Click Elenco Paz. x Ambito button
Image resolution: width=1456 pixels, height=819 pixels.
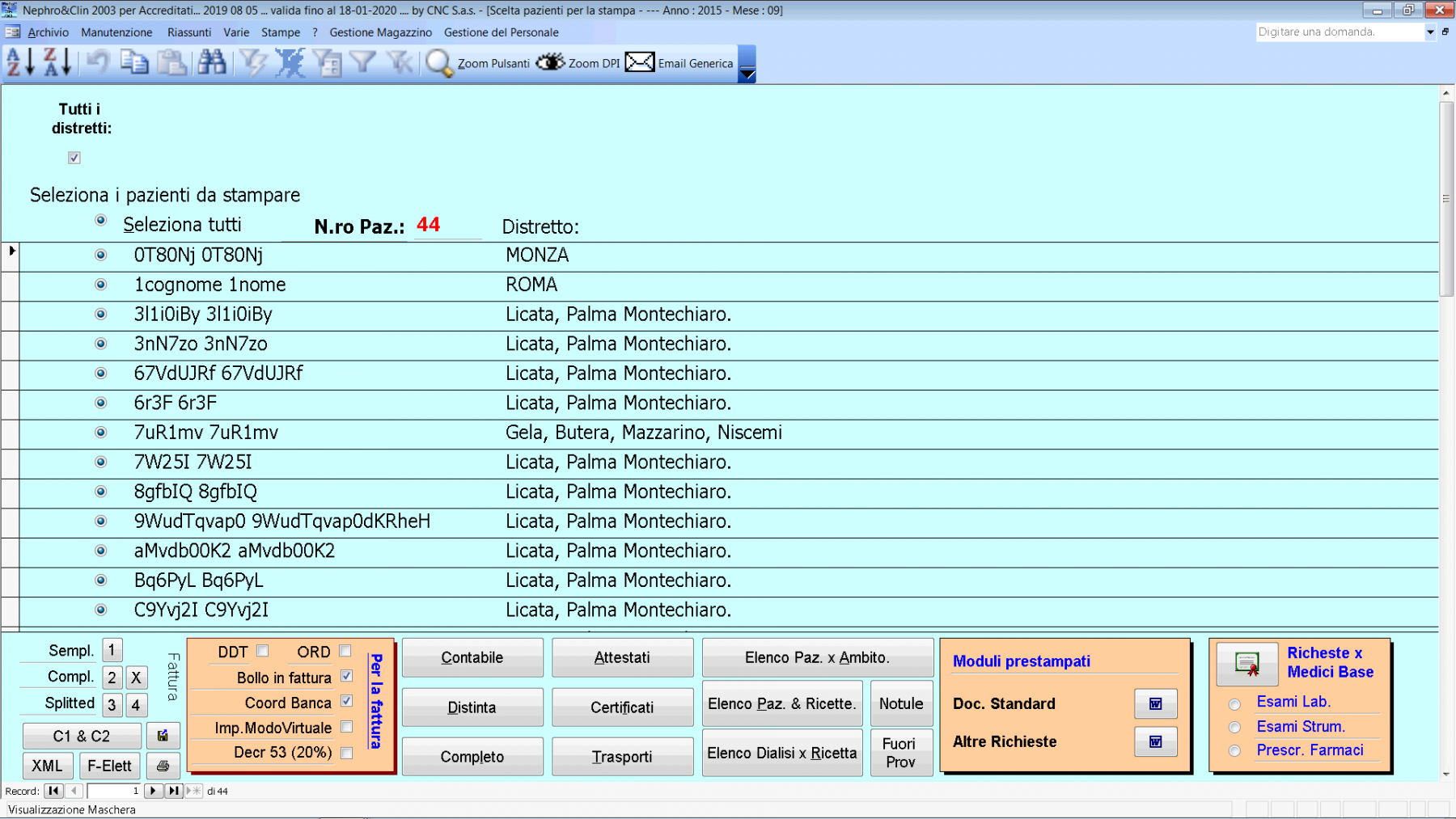[818, 657]
